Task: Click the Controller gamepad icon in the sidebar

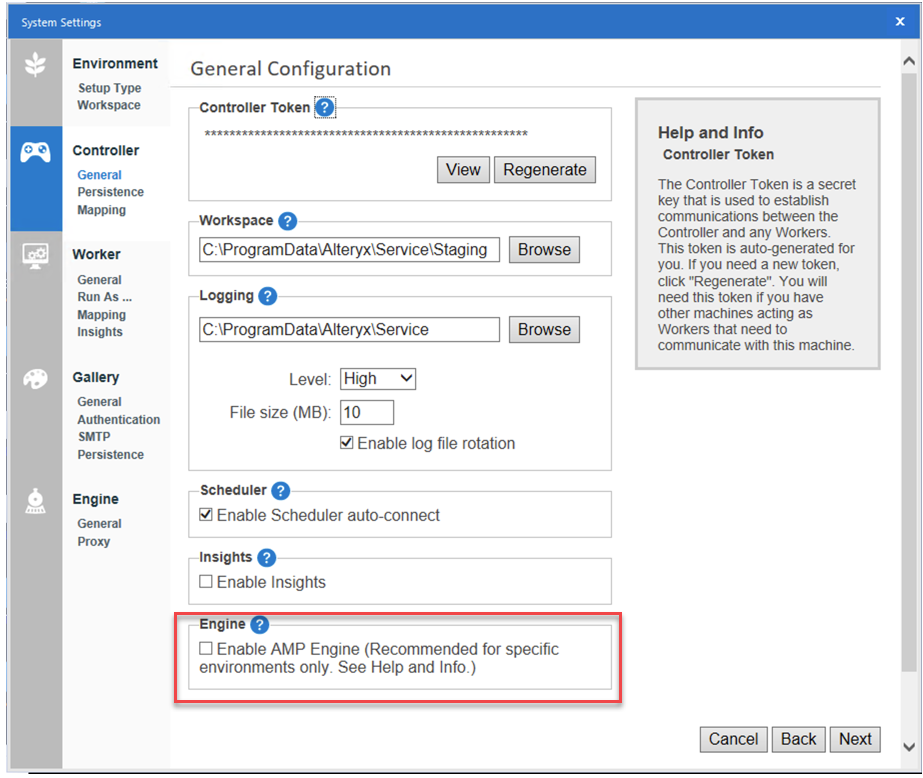Action: [34, 150]
